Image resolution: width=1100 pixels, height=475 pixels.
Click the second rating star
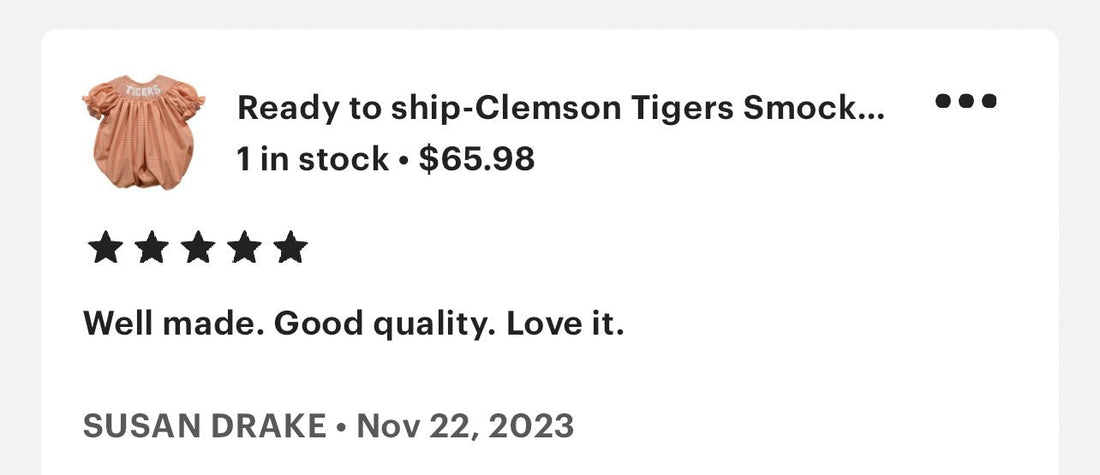pyautogui.click(x=152, y=248)
